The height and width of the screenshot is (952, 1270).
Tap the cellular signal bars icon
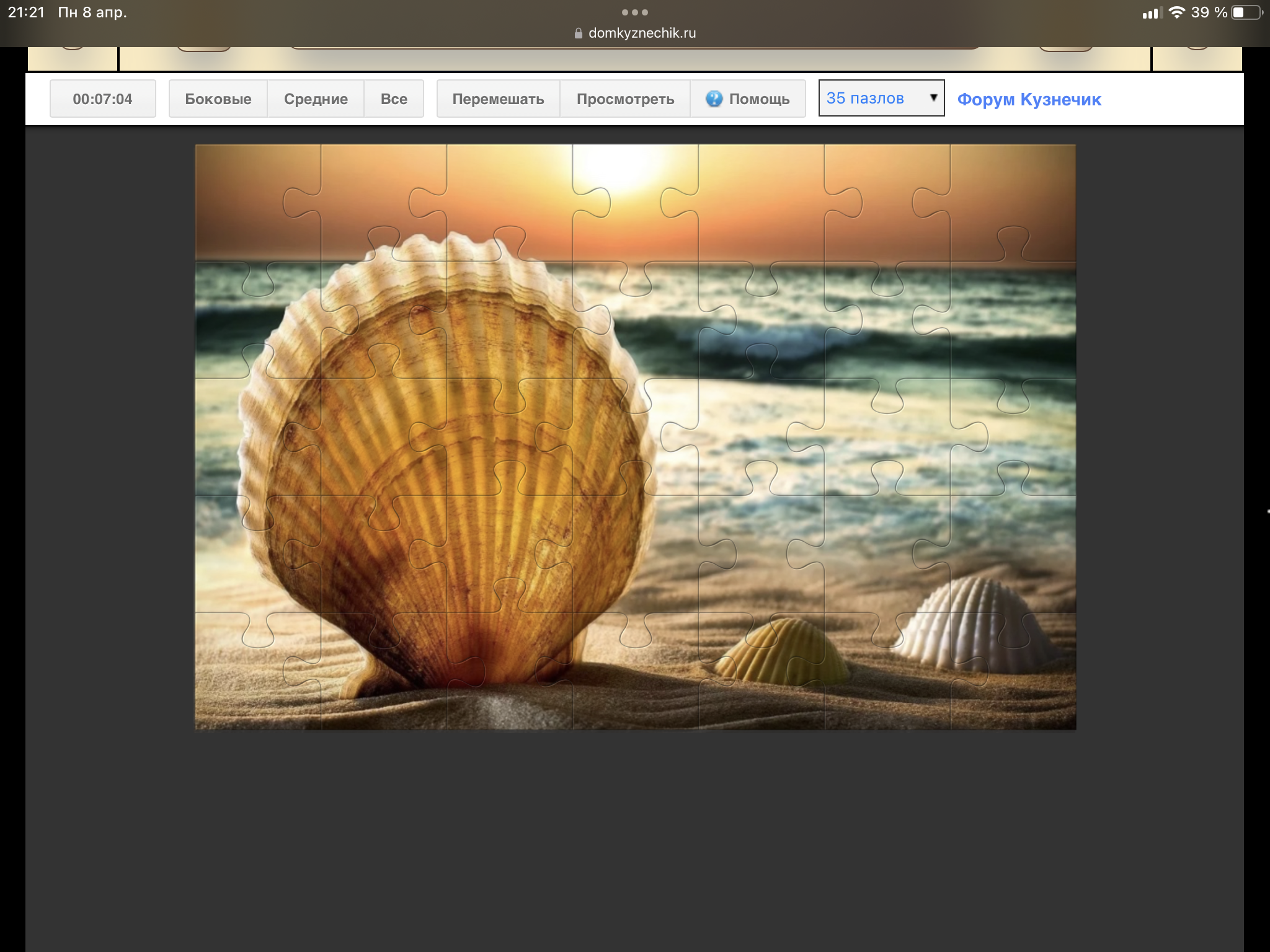pos(1152,13)
